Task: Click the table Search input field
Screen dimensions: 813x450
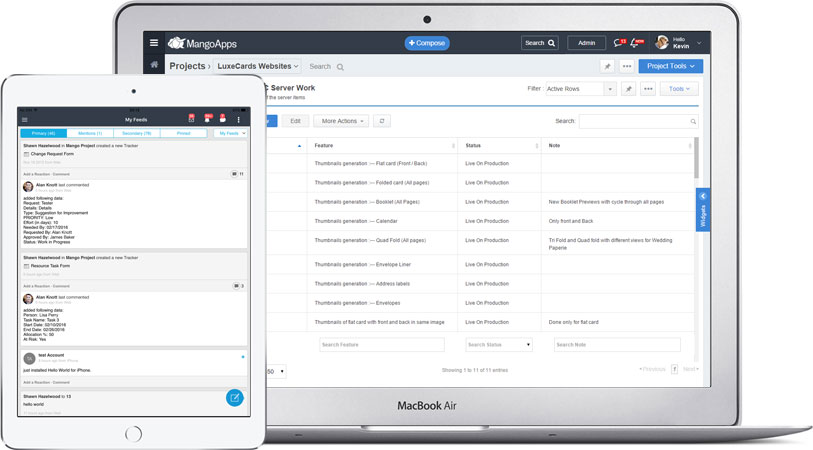Action: coord(638,121)
